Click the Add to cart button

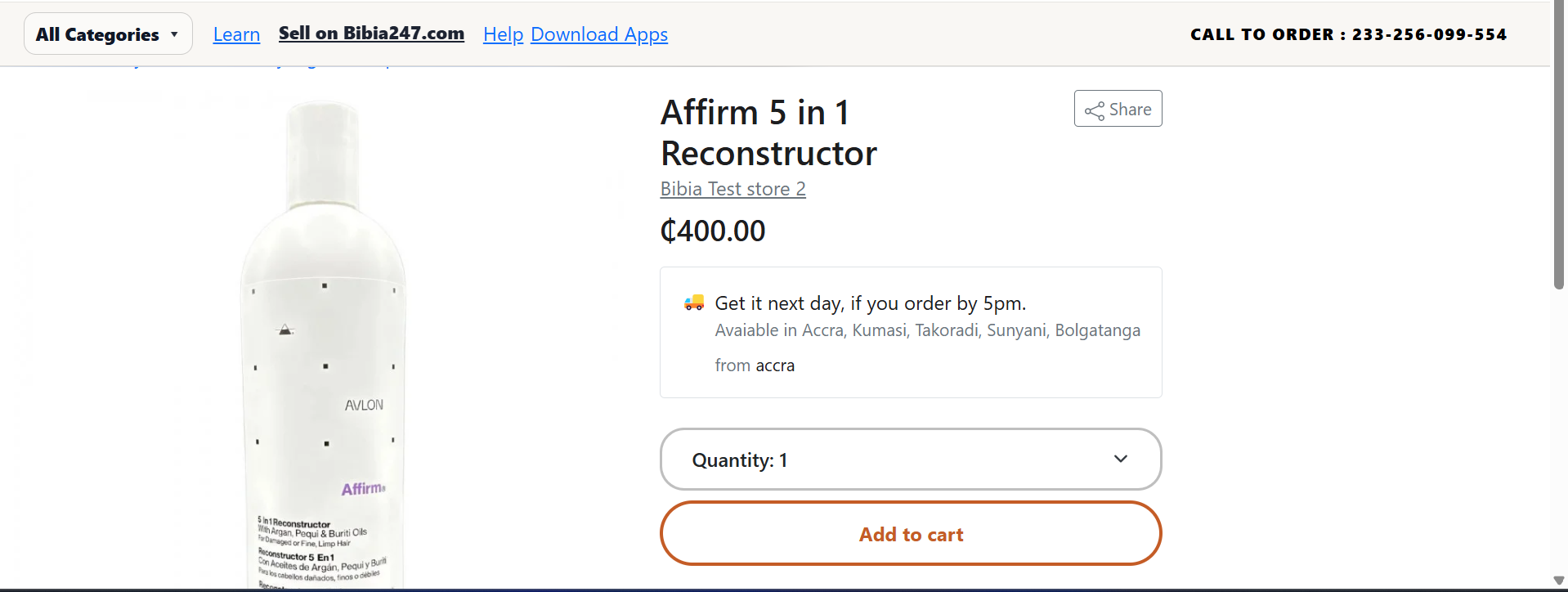tap(911, 533)
